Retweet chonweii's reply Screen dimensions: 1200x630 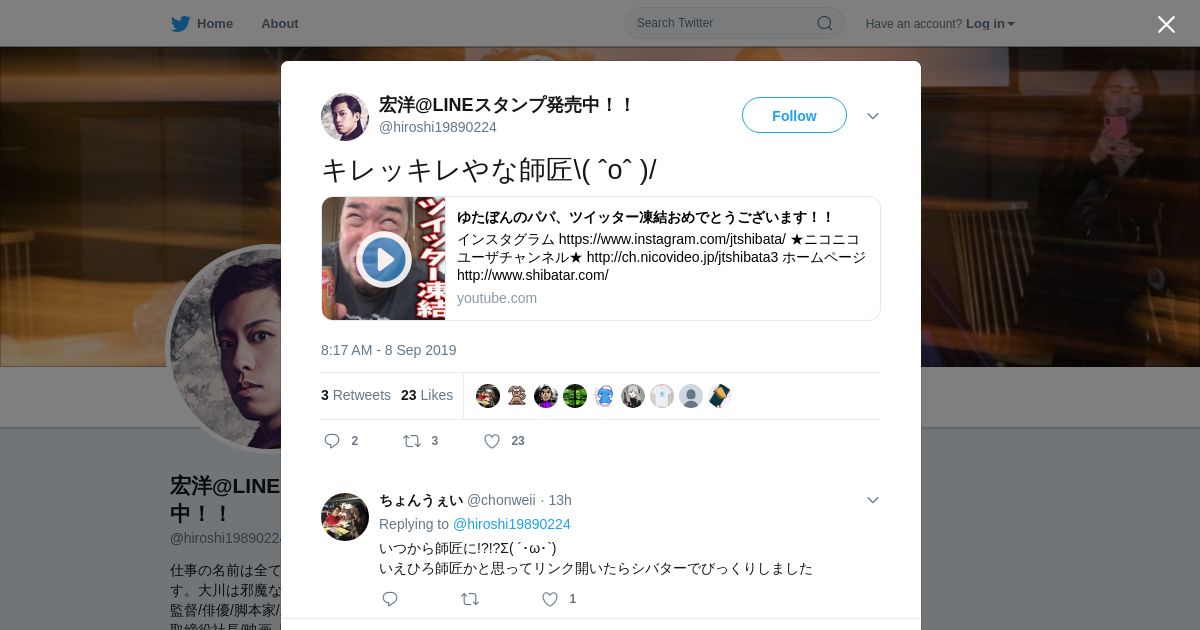[470, 599]
